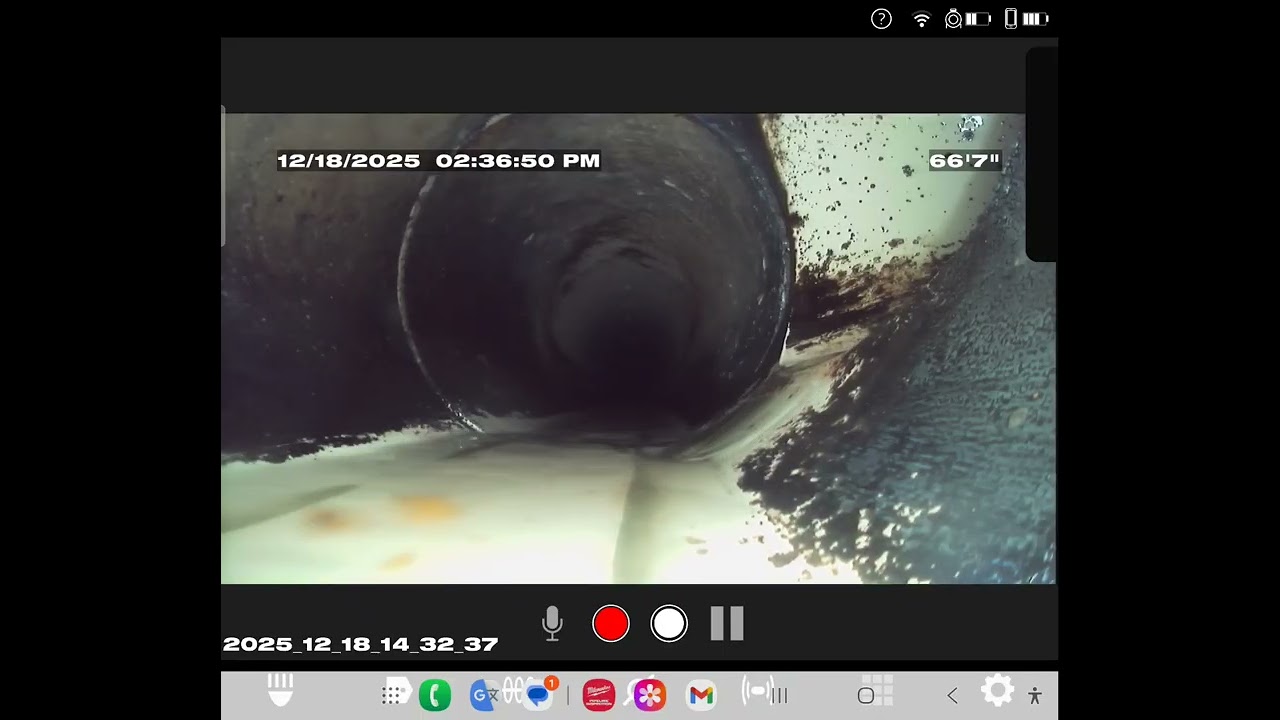Pull the dark side panel handle at right edge
1280x720 pixels.
point(1042,155)
